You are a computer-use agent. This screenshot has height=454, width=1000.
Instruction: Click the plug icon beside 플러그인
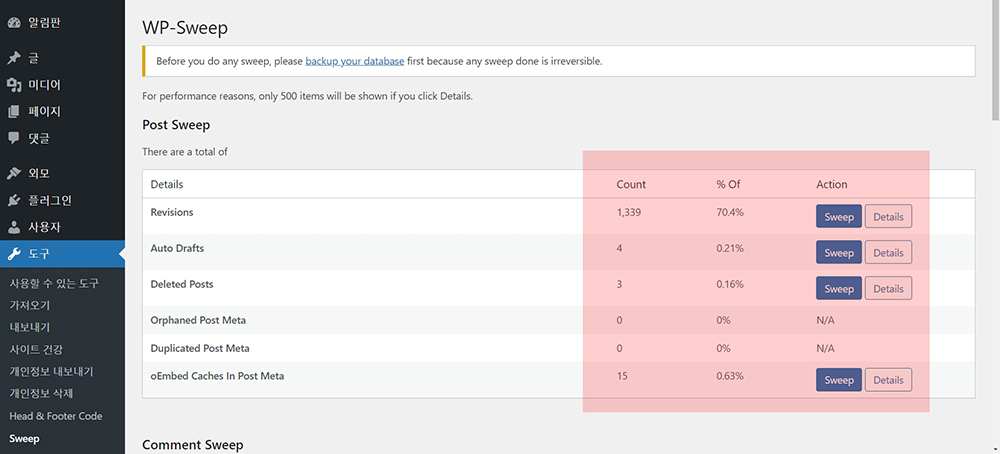(x=14, y=200)
